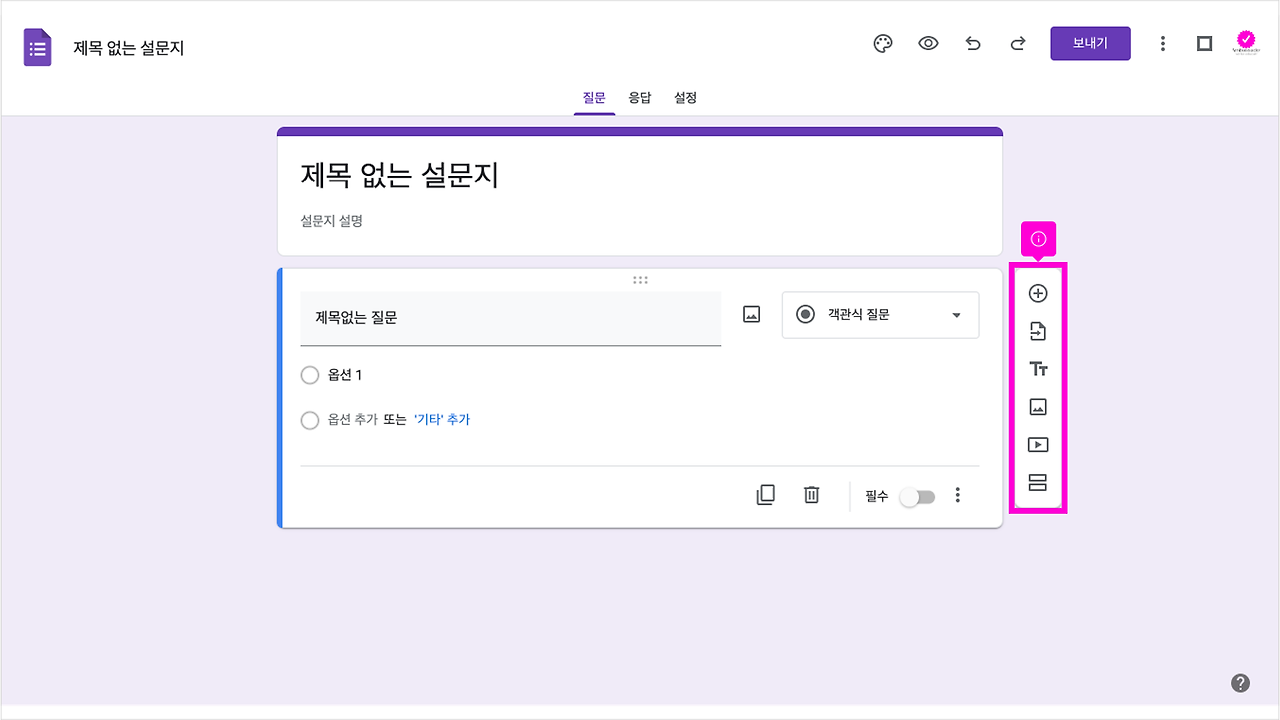Viewport: 1280px width, 720px height.
Task: Add a new section with the bottom sidebar icon
Action: pyautogui.click(x=1038, y=483)
